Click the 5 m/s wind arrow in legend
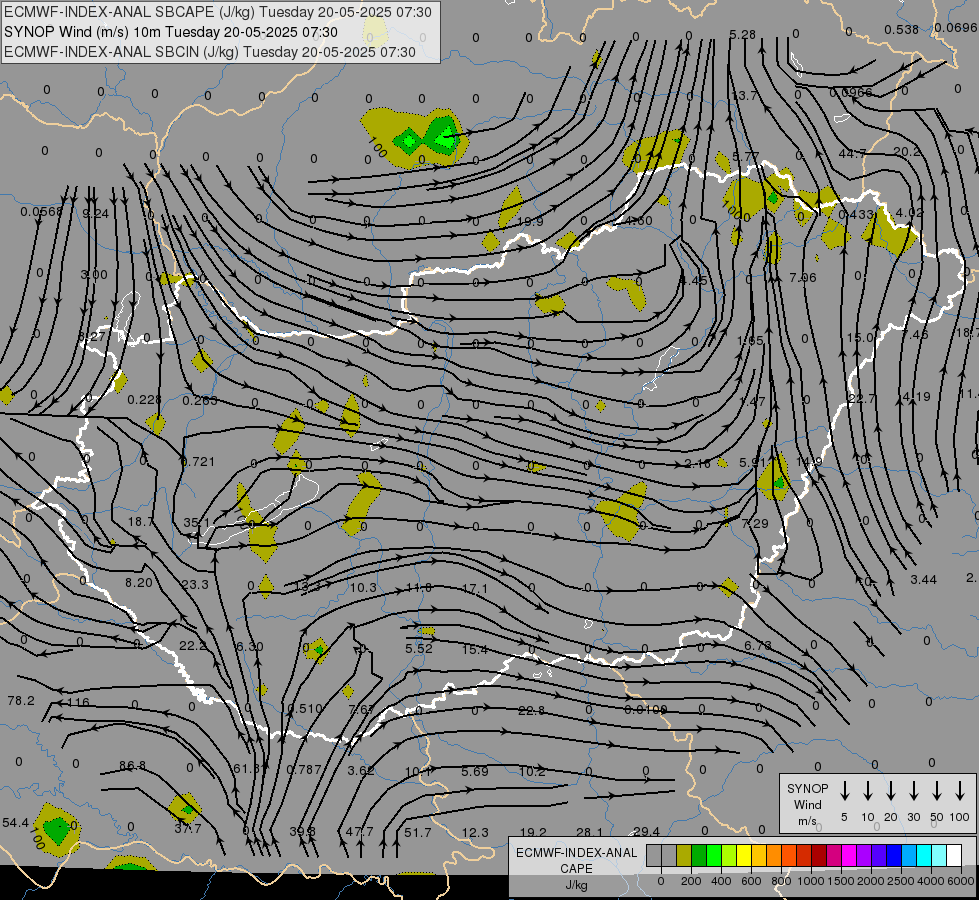 [x=844, y=790]
